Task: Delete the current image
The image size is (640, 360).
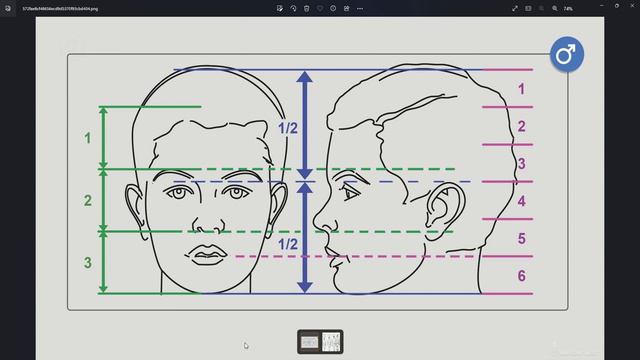Action: tap(307, 8)
